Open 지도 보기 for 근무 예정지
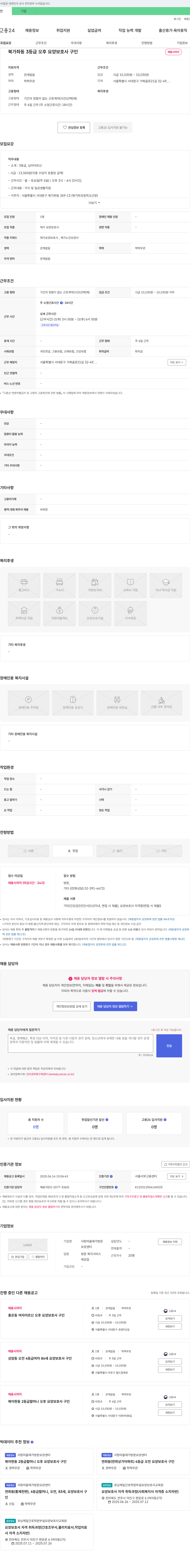The width and height of the screenshot is (190, 1568). [177, 362]
